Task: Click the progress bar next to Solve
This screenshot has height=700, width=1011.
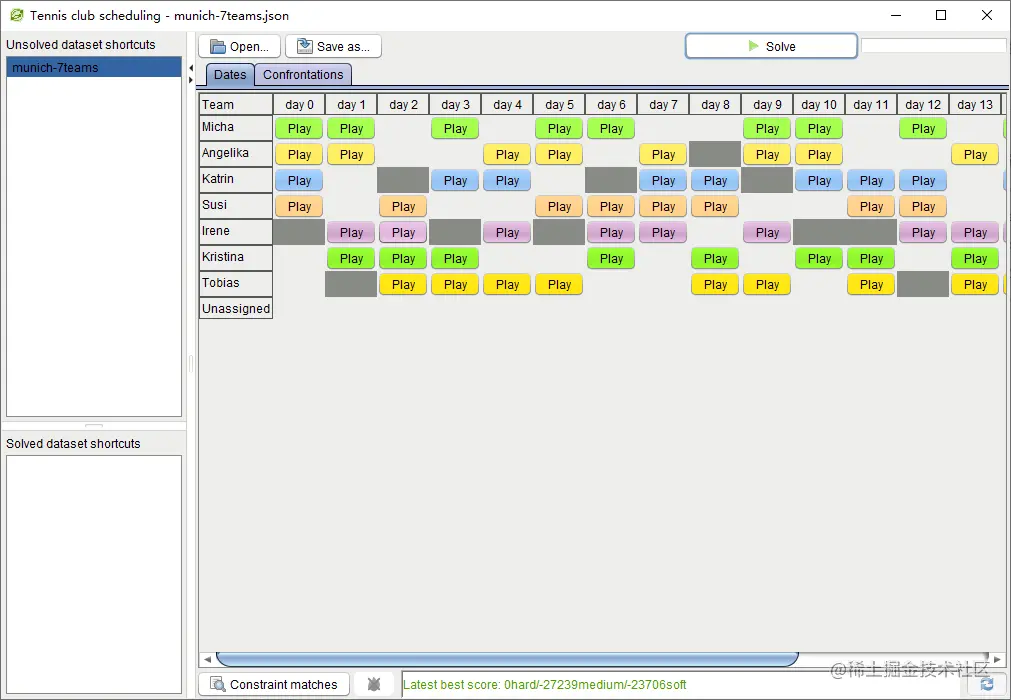Action: 933,46
